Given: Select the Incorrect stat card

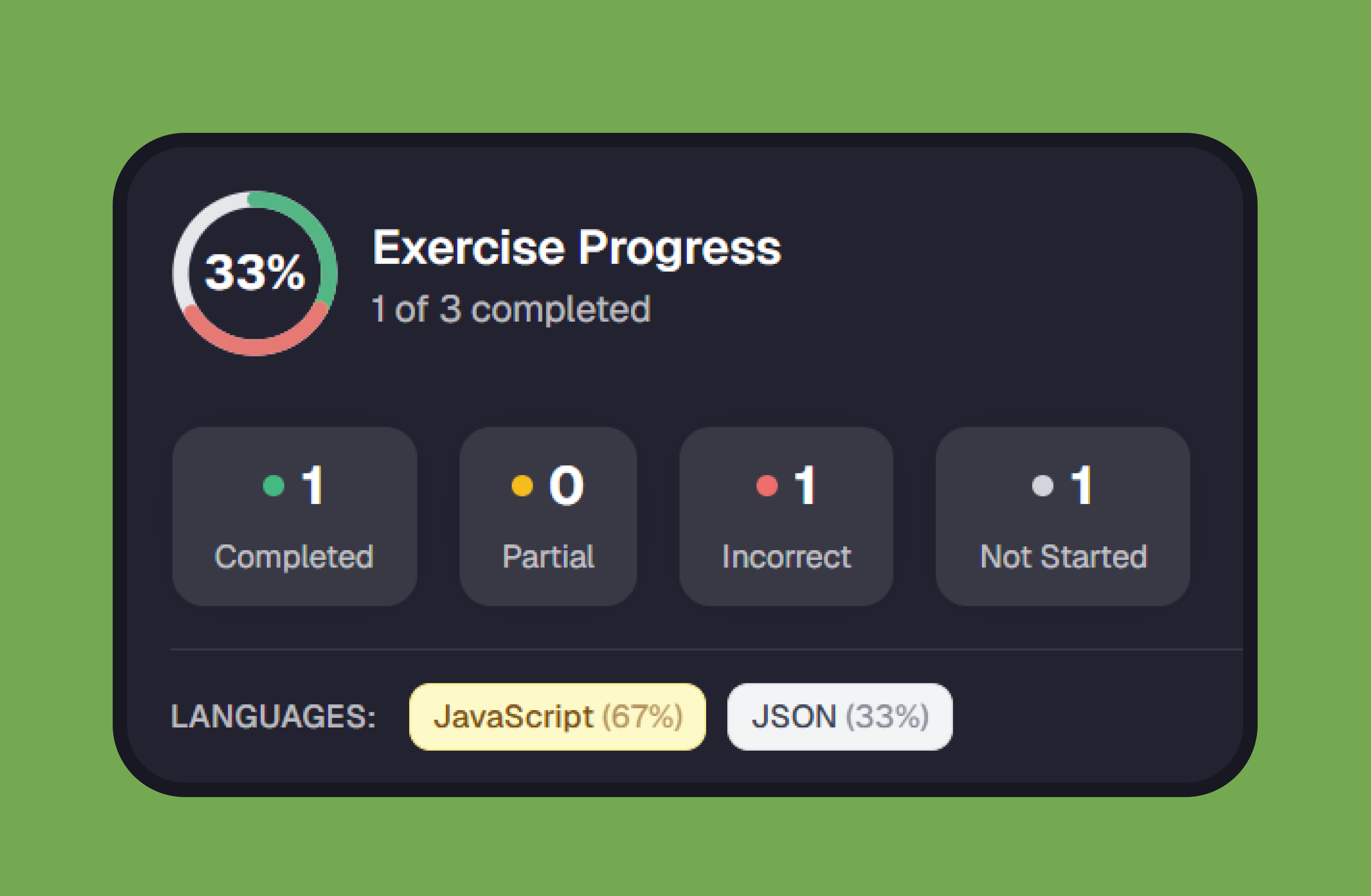Looking at the screenshot, I should point(786,516).
